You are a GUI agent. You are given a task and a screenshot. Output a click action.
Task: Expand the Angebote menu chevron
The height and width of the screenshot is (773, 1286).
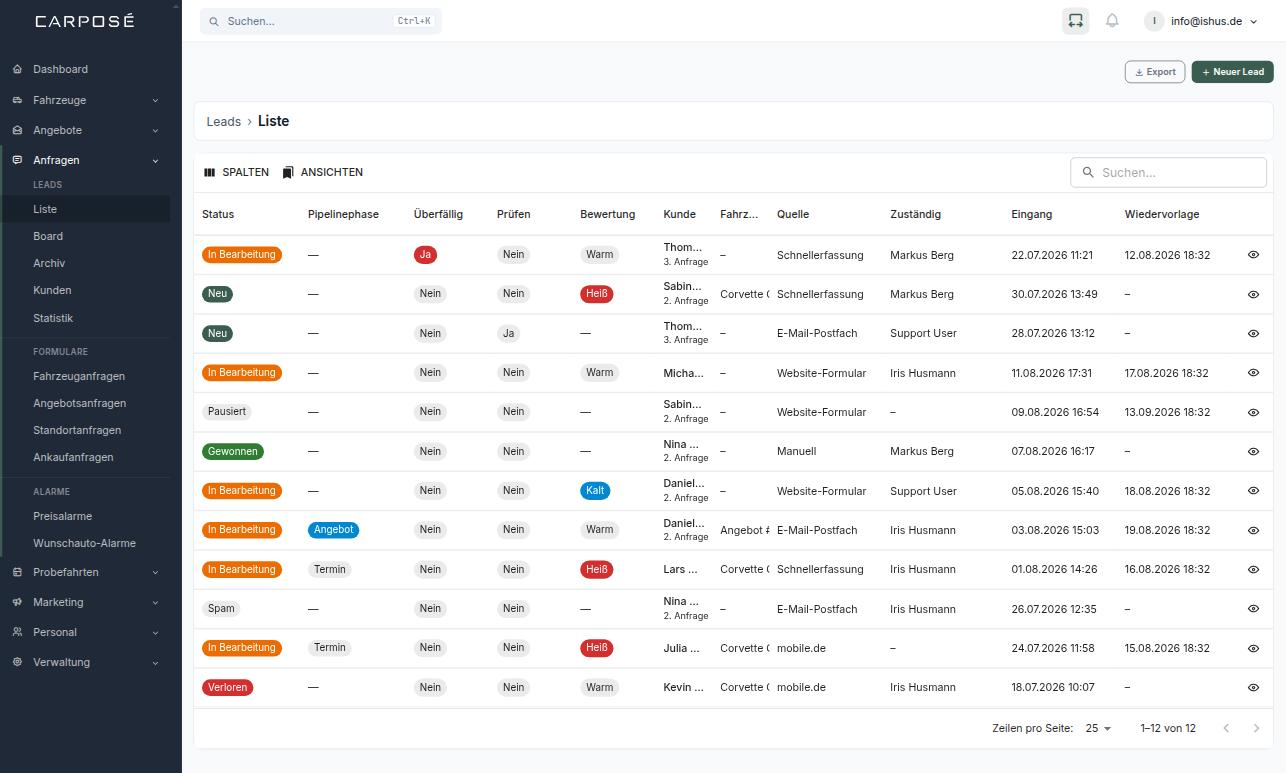pyautogui.click(x=155, y=130)
